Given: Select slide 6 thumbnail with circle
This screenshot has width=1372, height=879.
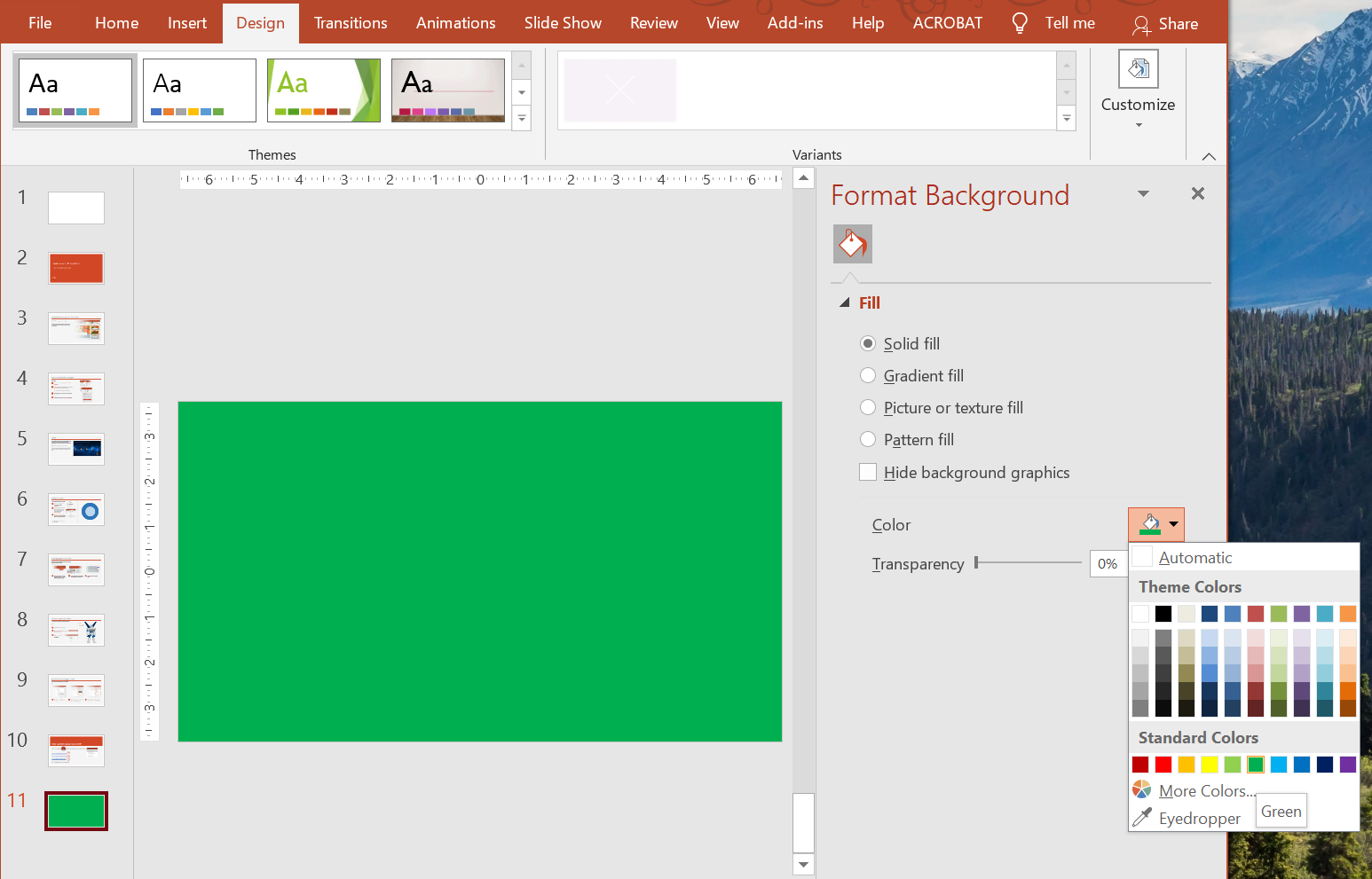Looking at the screenshot, I should [76, 509].
